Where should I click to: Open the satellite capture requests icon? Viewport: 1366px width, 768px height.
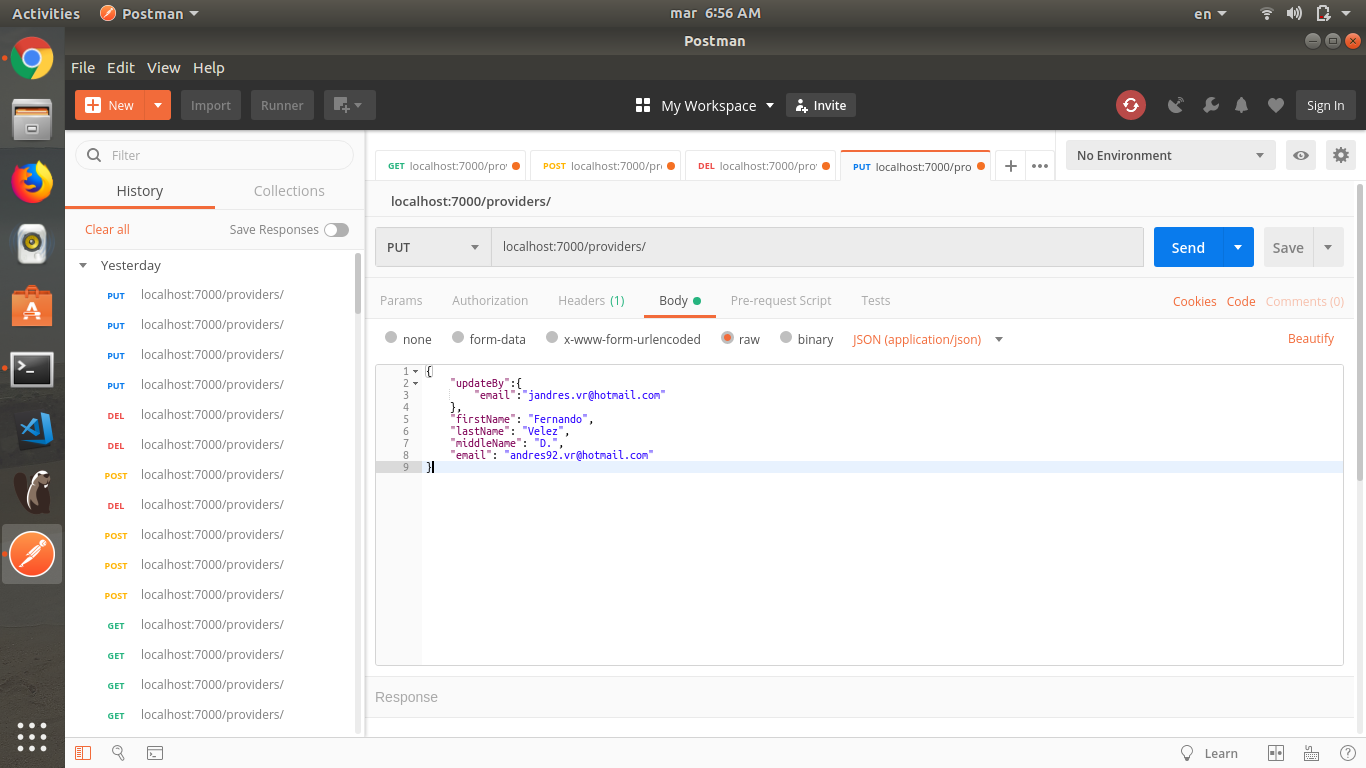point(1176,105)
